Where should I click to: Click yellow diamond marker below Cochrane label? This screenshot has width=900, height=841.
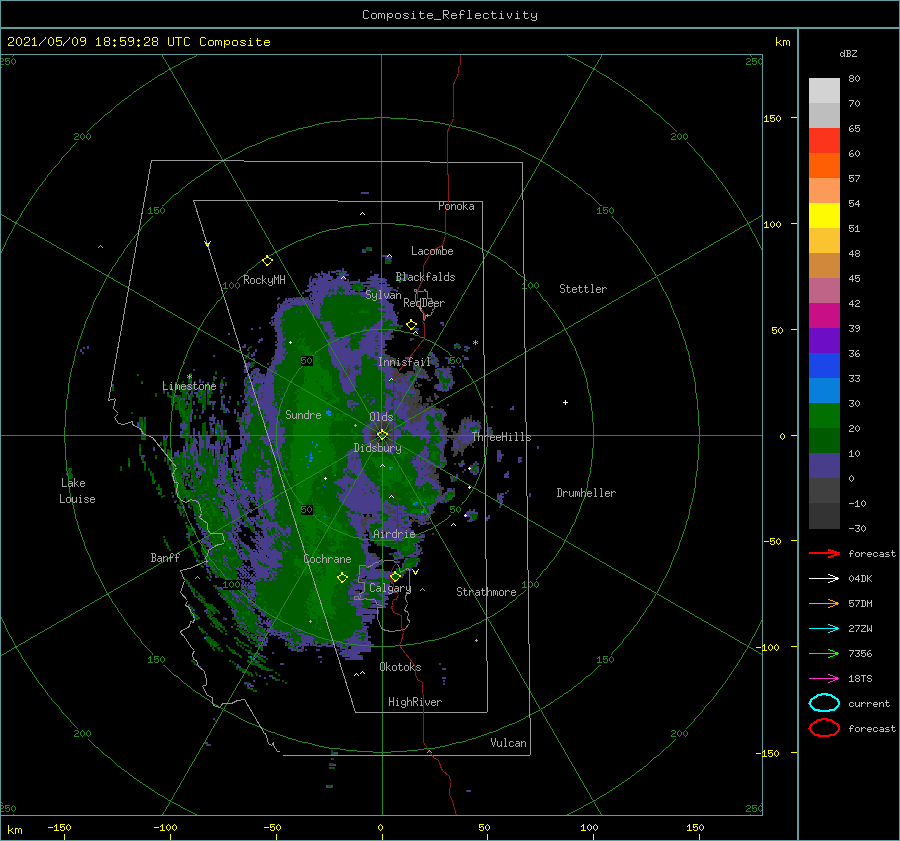342,578
